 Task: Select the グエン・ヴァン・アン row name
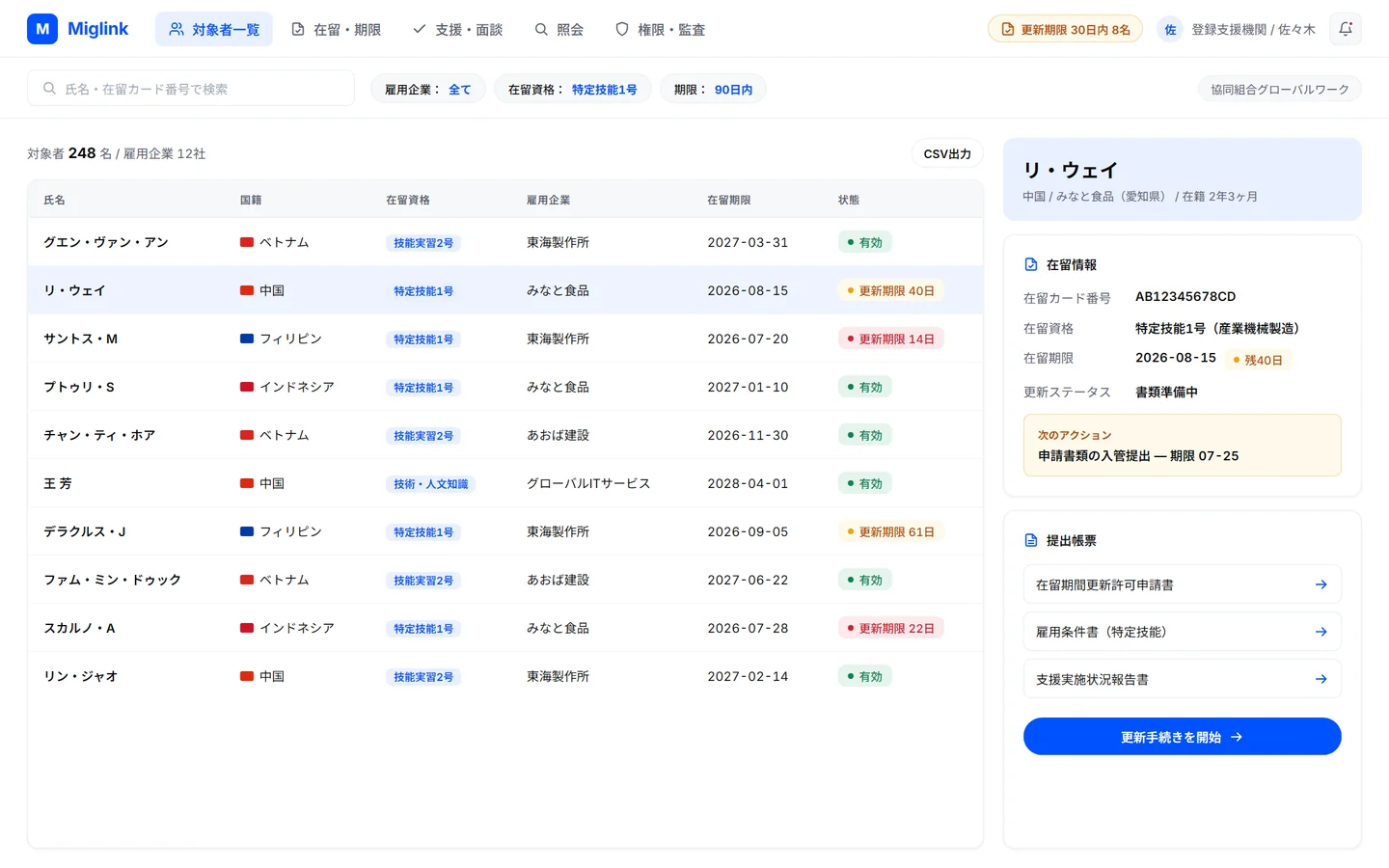click(106, 242)
